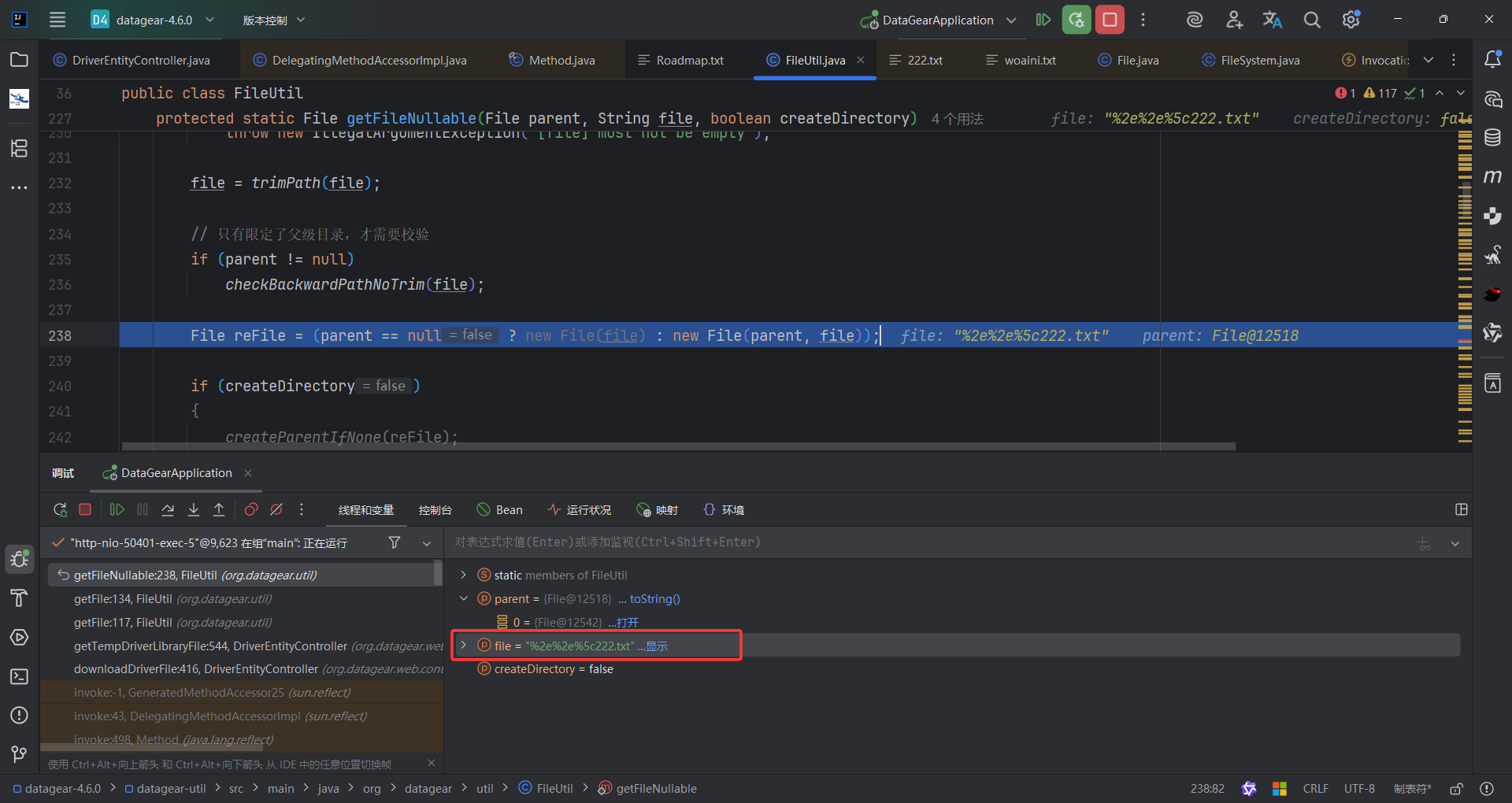Image resolution: width=1512 pixels, height=803 pixels.
Task: Open IDE settings gear icon
Action: (x=1351, y=20)
